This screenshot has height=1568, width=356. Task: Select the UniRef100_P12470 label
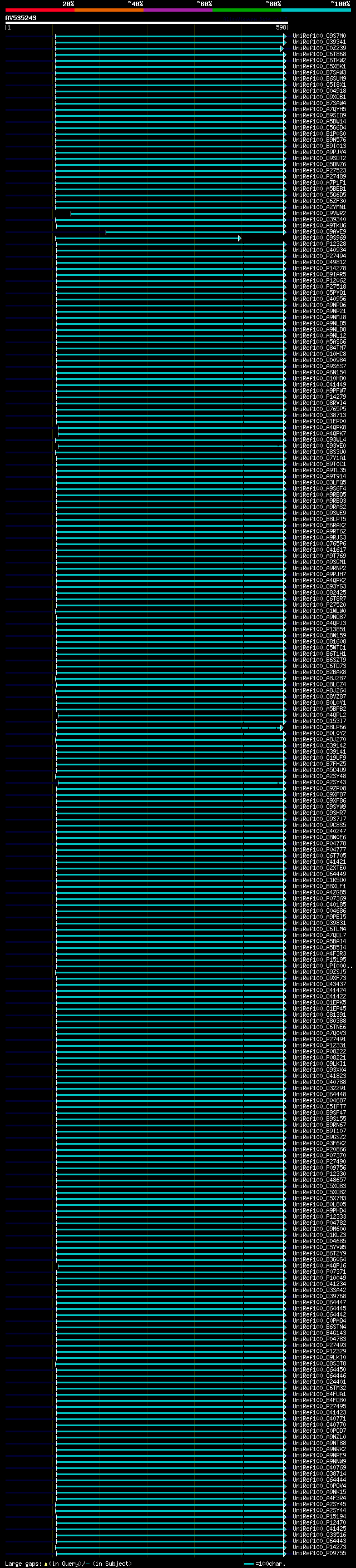point(319,1522)
